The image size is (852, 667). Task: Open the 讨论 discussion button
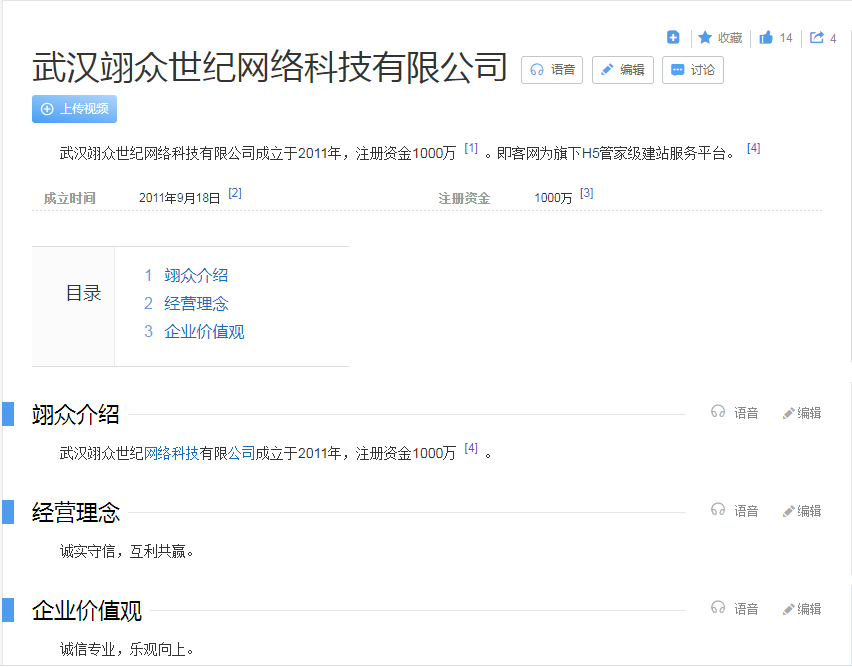click(x=692, y=70)
